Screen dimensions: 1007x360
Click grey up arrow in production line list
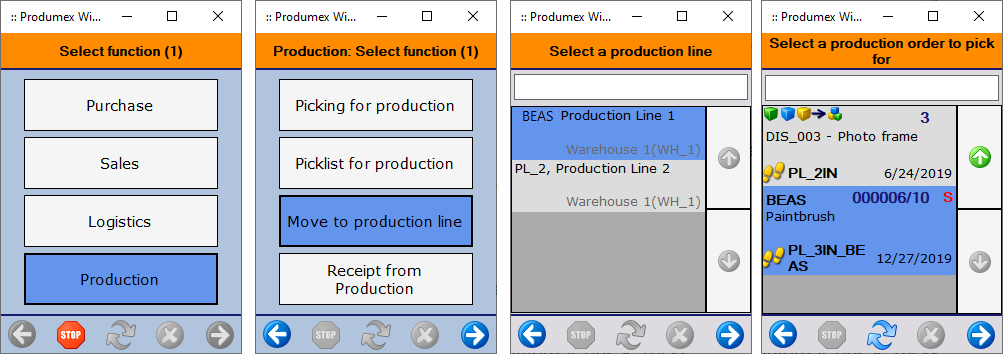(728, 157)
